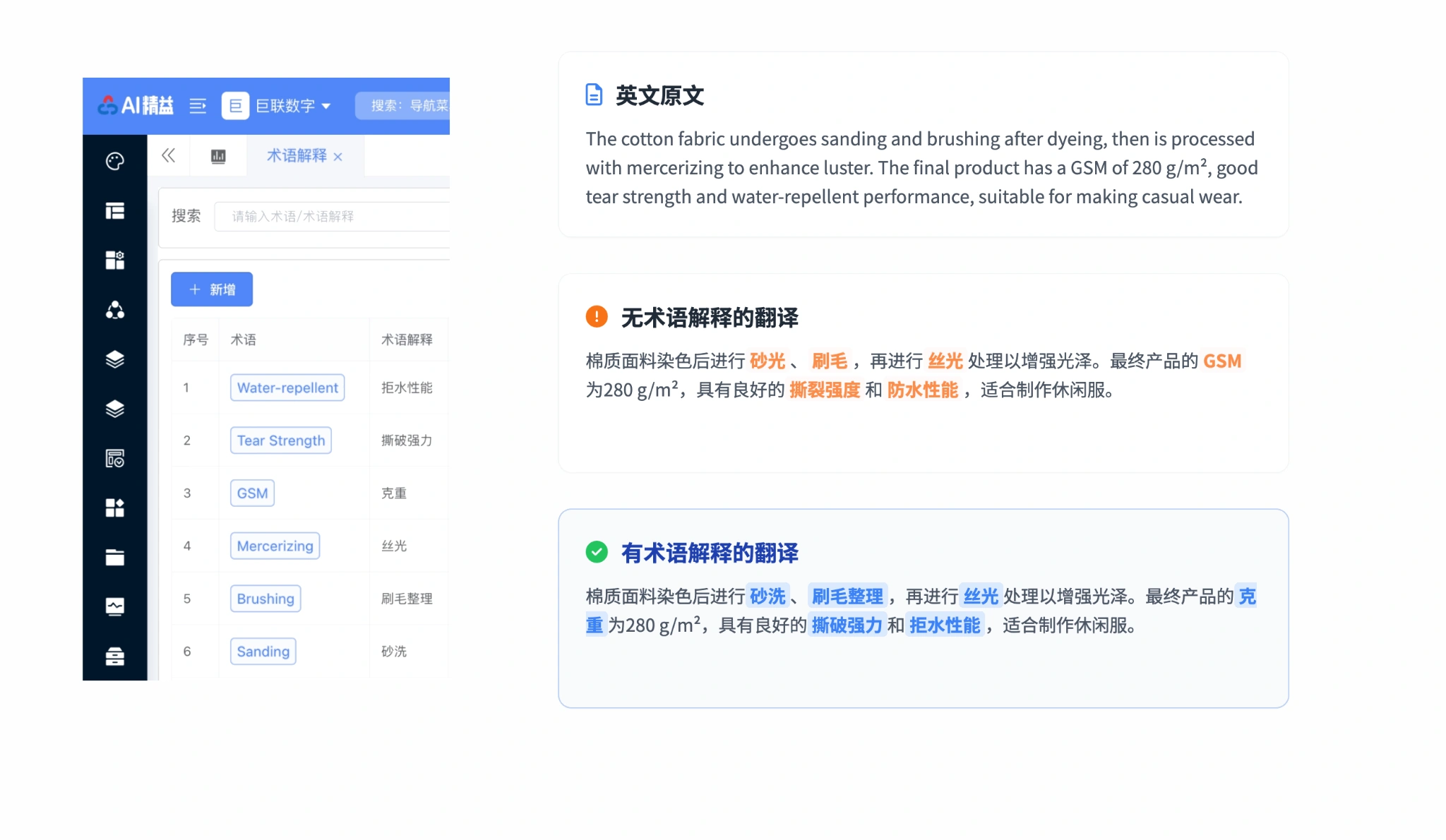This screenshot has width=1446, height=840.
Task: Click the AI精益 logo
Action: [x=135, y=106]
